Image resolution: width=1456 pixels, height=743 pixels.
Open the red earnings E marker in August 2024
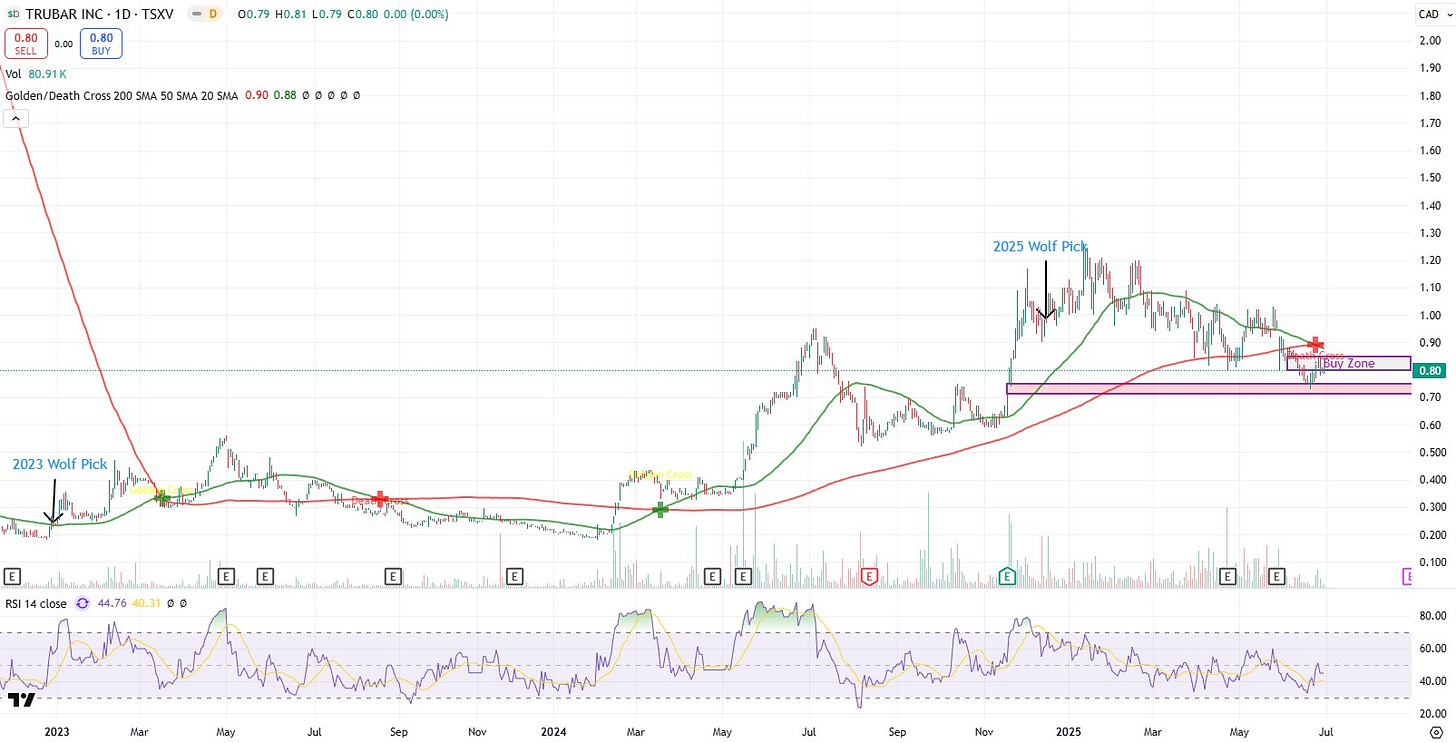coord(869,576)
